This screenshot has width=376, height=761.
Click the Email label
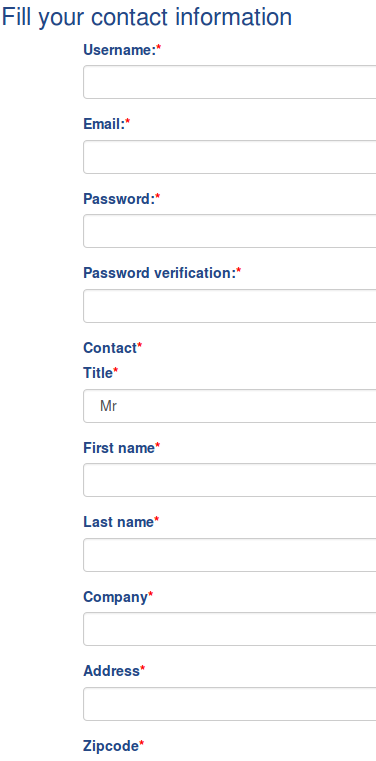[104, 124]
